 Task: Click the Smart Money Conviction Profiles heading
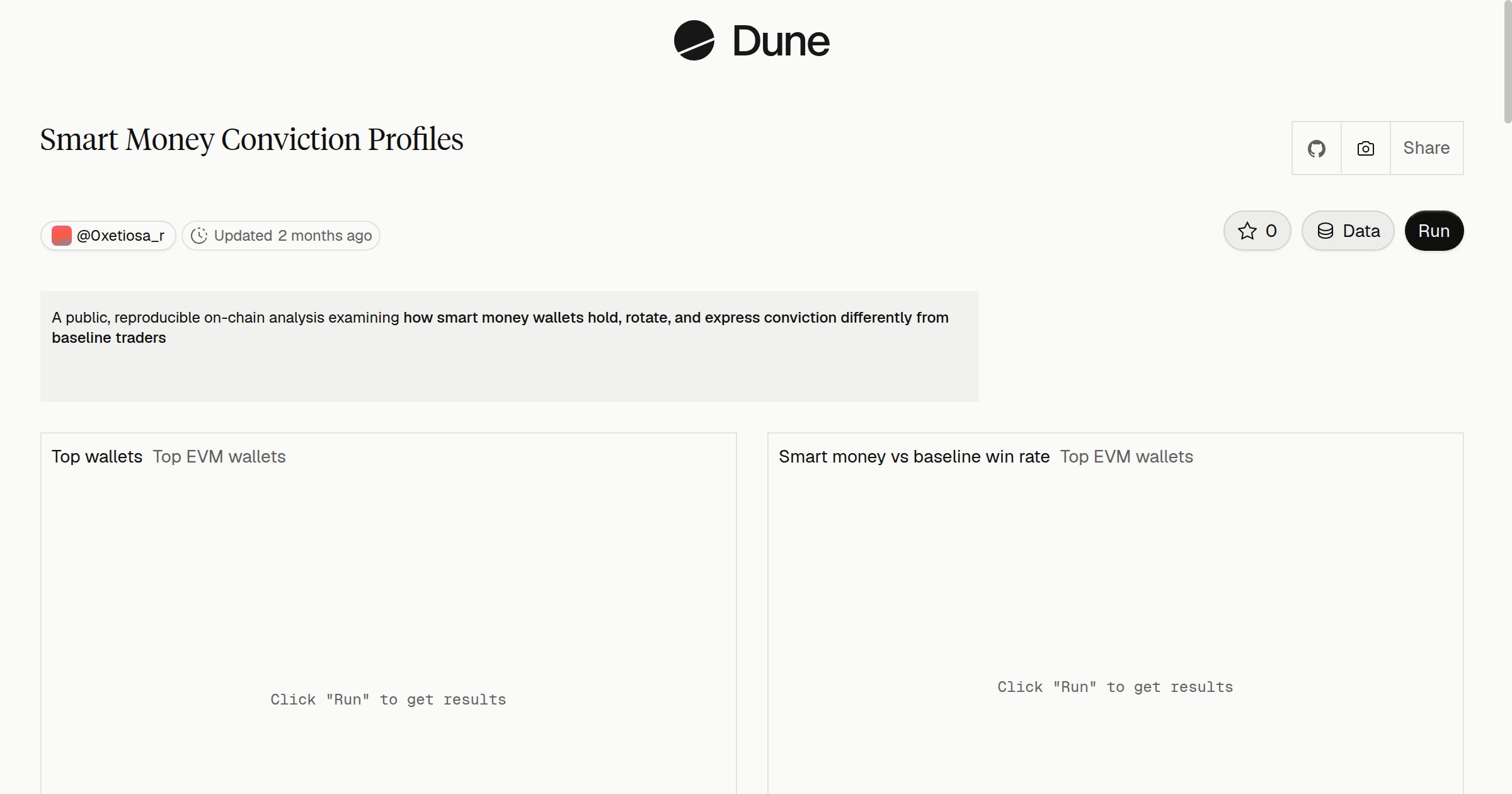point(251,139)
